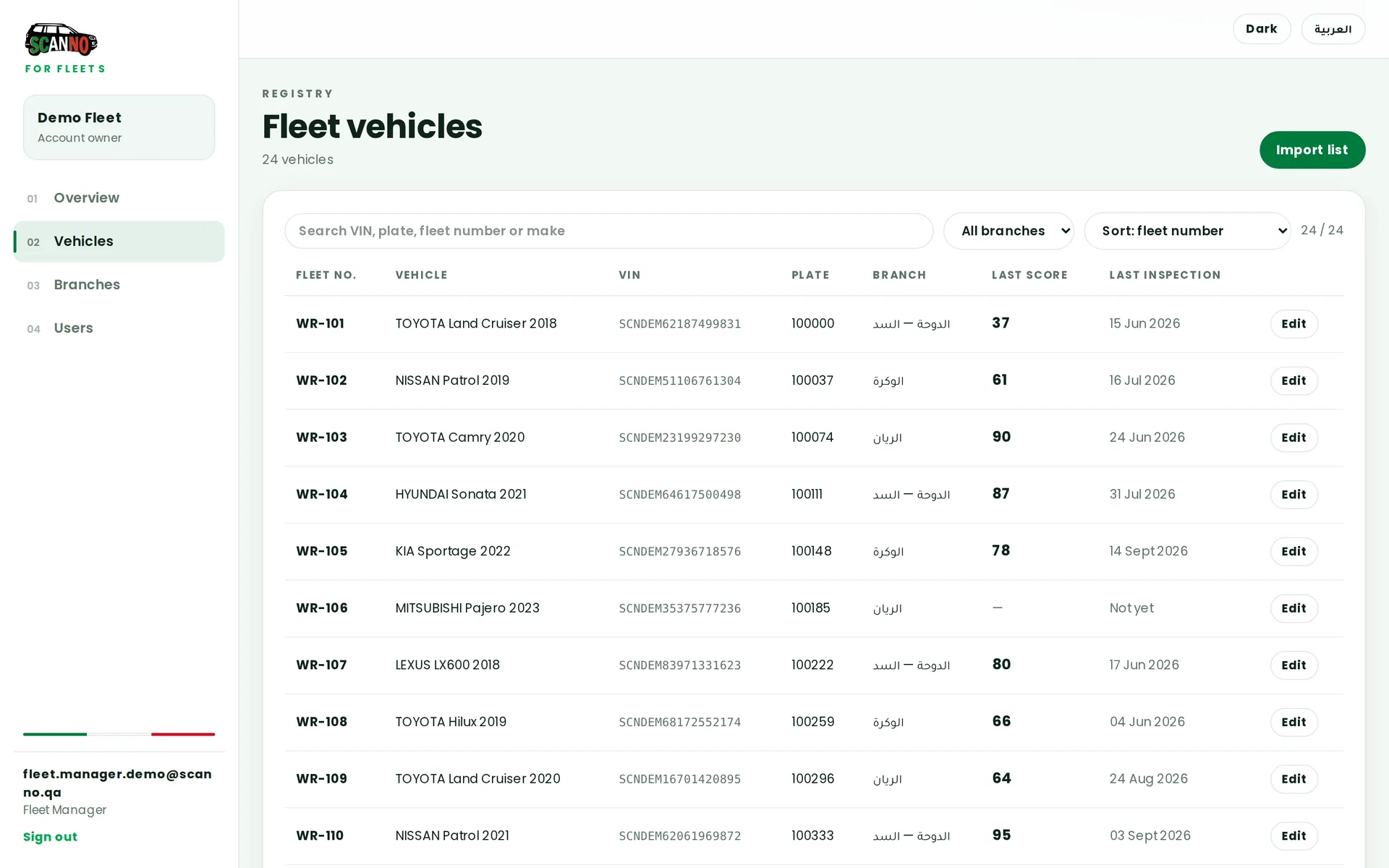Open Vehicles section in sidebar

pyautogui.click(x=119, y=242)
